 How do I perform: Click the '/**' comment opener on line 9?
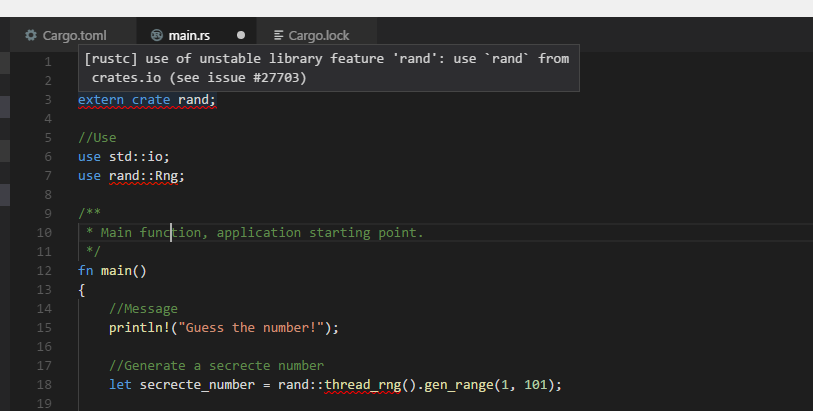coord(89,213)
